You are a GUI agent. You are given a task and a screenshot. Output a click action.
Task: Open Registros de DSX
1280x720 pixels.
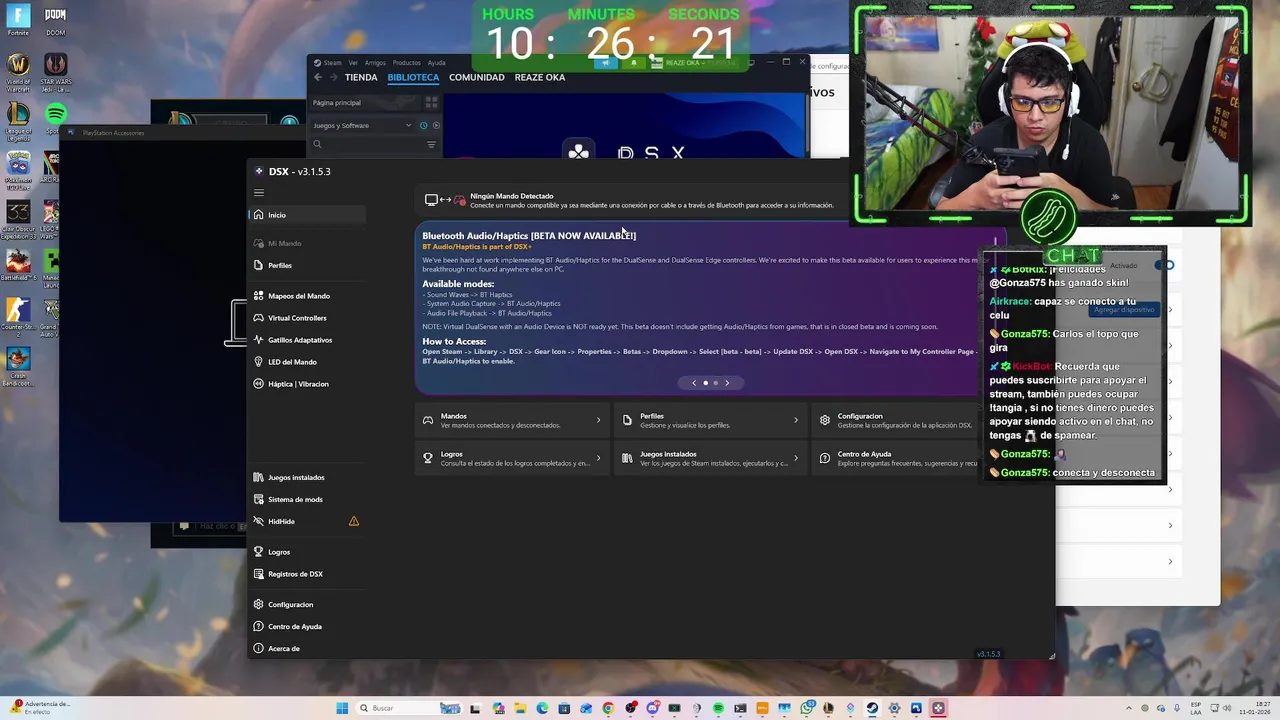[x=307, y=574]
